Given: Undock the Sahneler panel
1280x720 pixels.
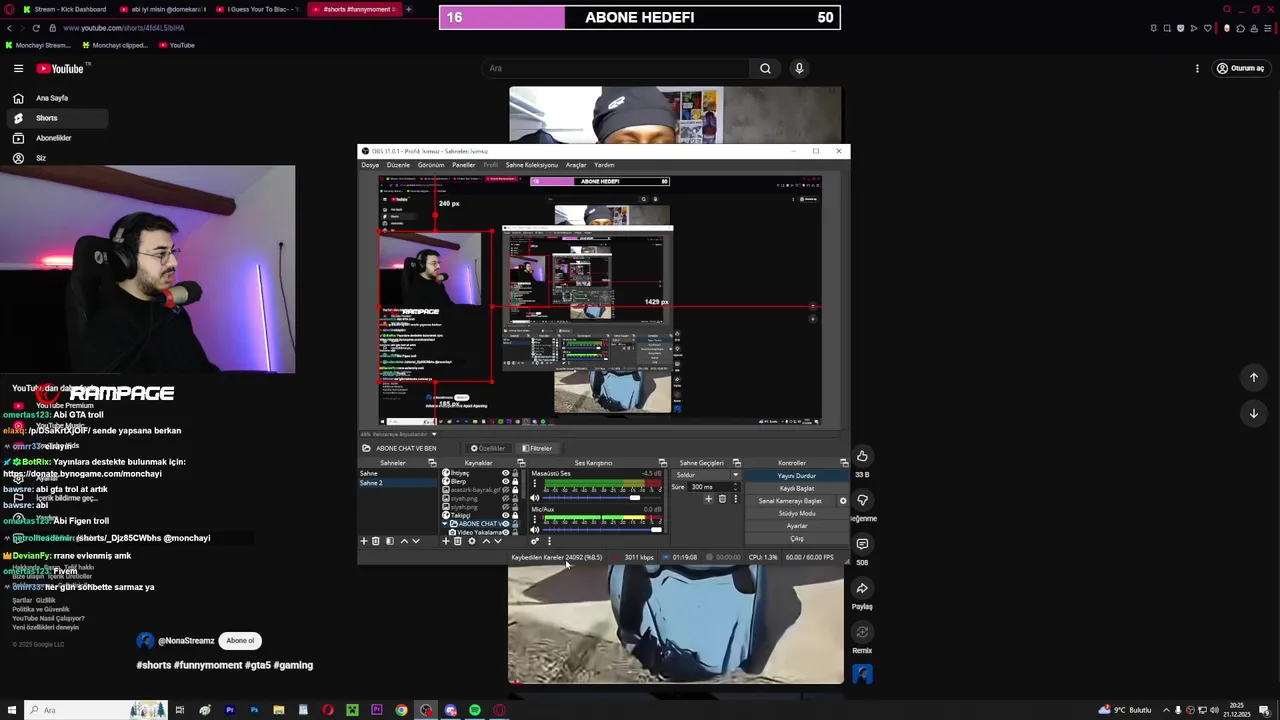Looking at the screenshot, I should (x=432, y=463).
